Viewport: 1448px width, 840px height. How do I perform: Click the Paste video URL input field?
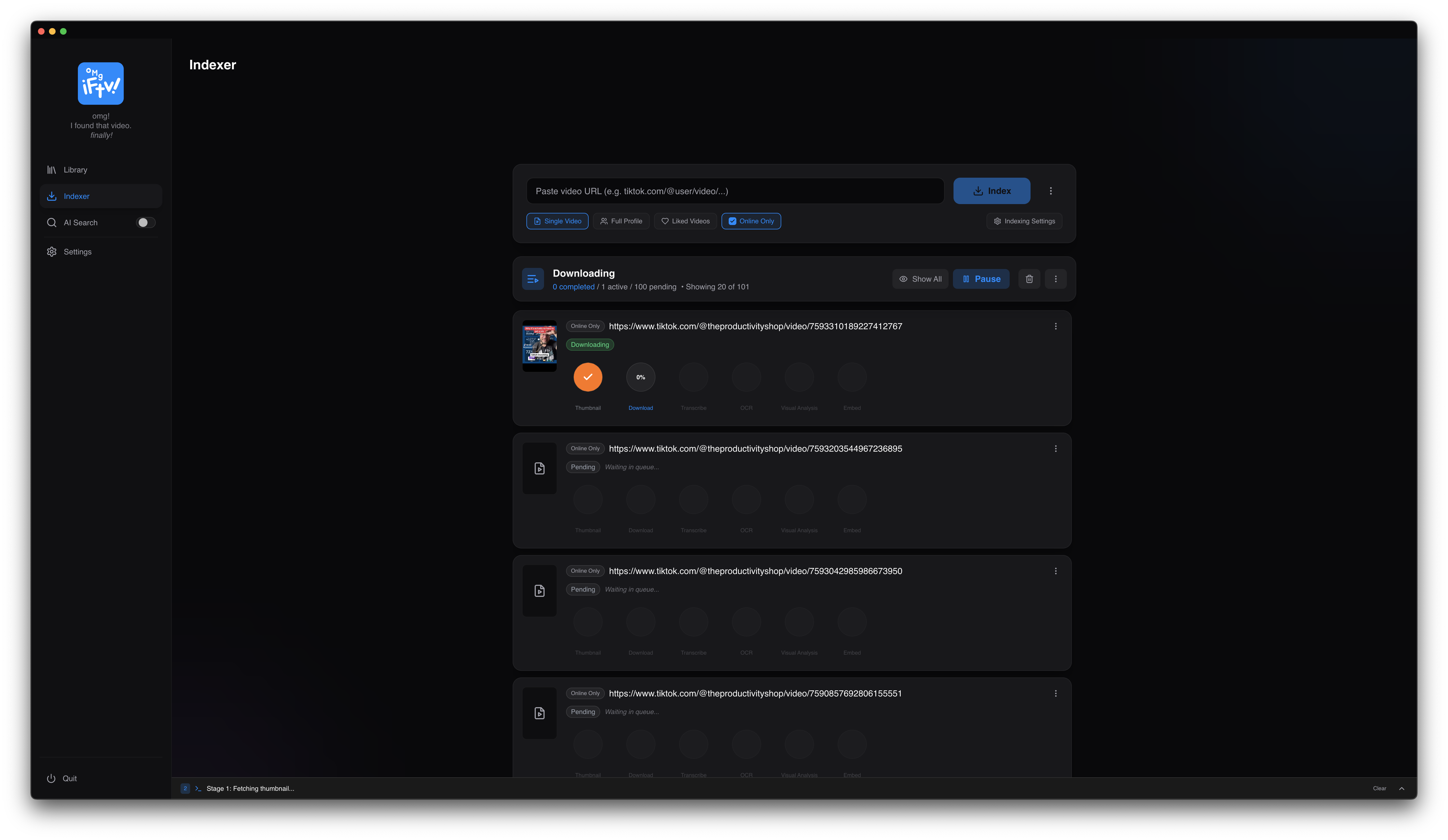pyautogui.click(x=735, y=191)
